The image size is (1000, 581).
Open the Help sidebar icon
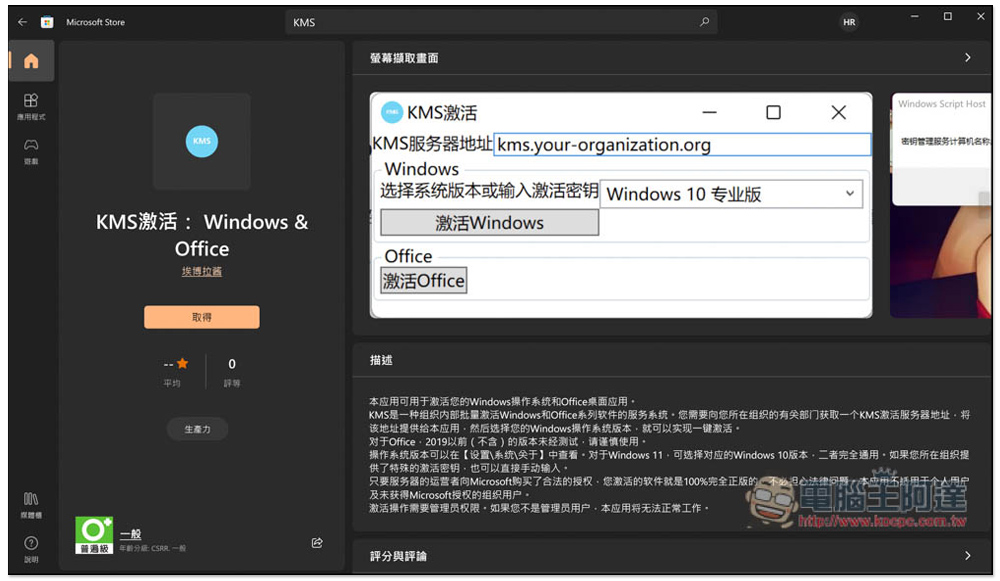tap(31, 548)
